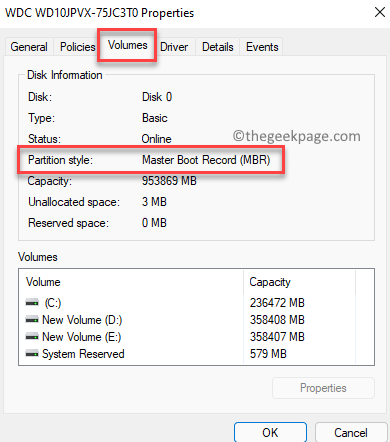
Task: Click the drive icon for New Volume (E:)
Action: click(32, 337)
